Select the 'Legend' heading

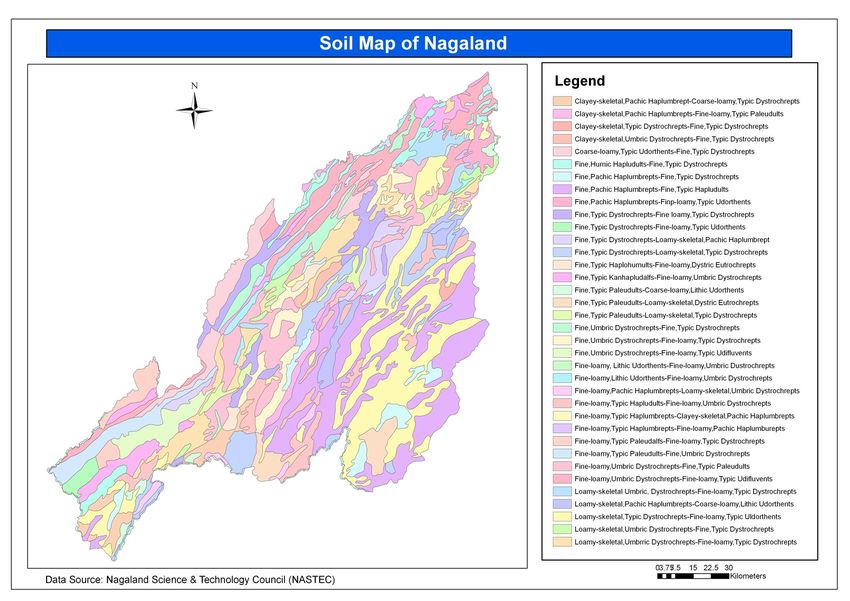click(x=579, y=81)
